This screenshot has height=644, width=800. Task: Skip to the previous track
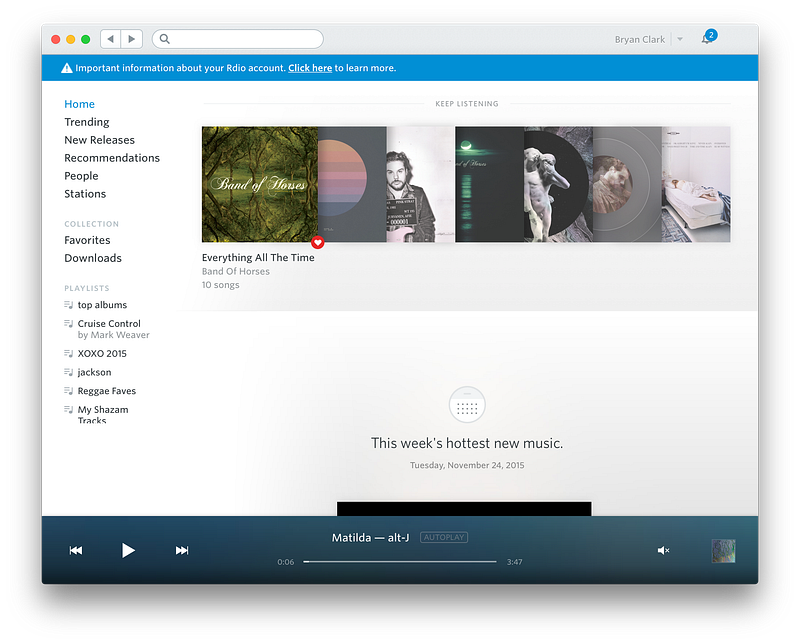pyautogui.click(x=76, y=550)
